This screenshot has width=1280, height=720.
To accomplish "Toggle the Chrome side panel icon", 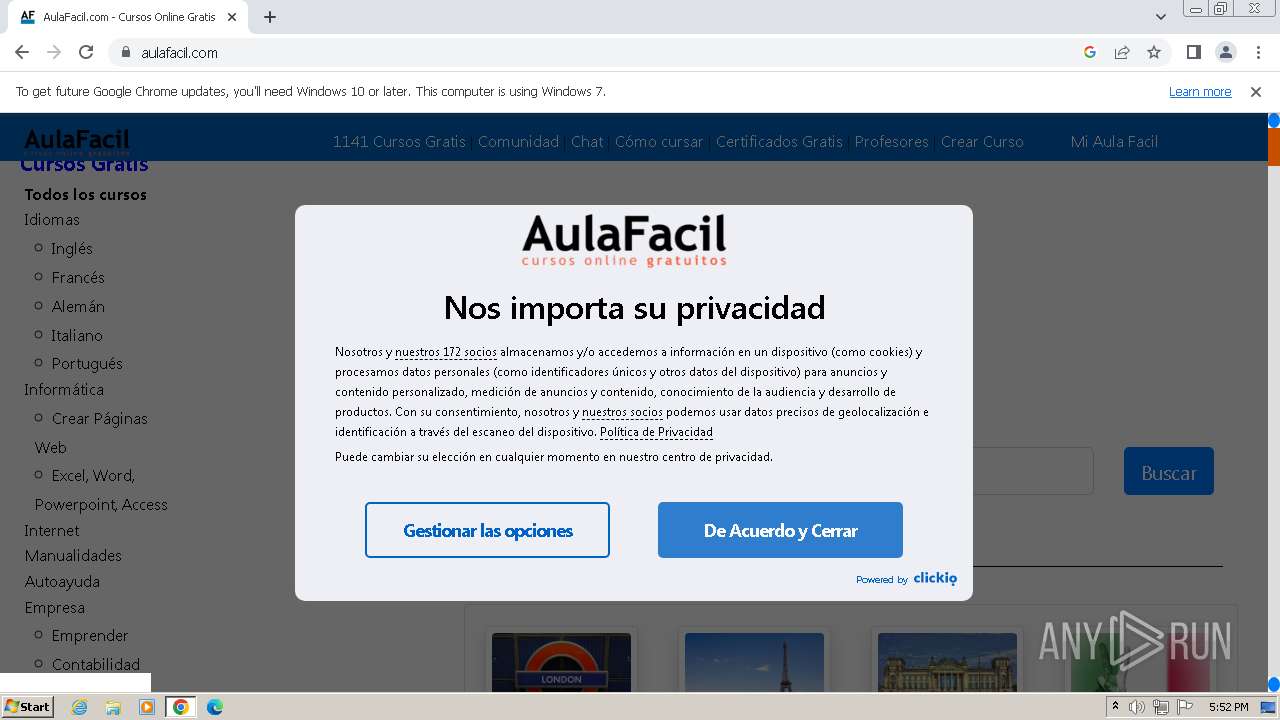I will (1194, 52).
